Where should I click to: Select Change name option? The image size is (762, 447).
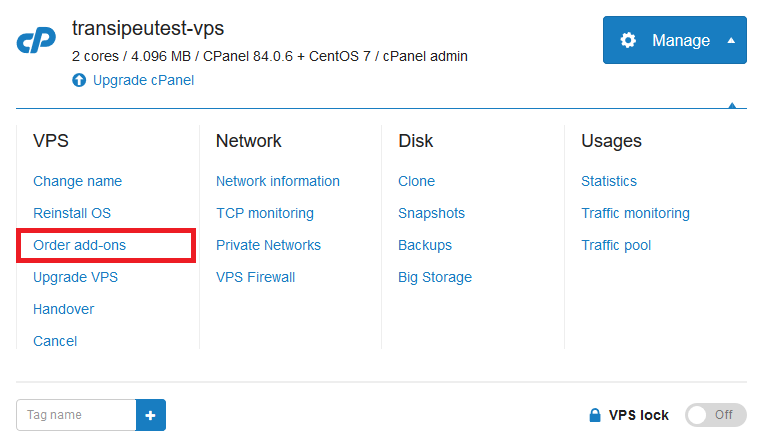pos(78,181)
